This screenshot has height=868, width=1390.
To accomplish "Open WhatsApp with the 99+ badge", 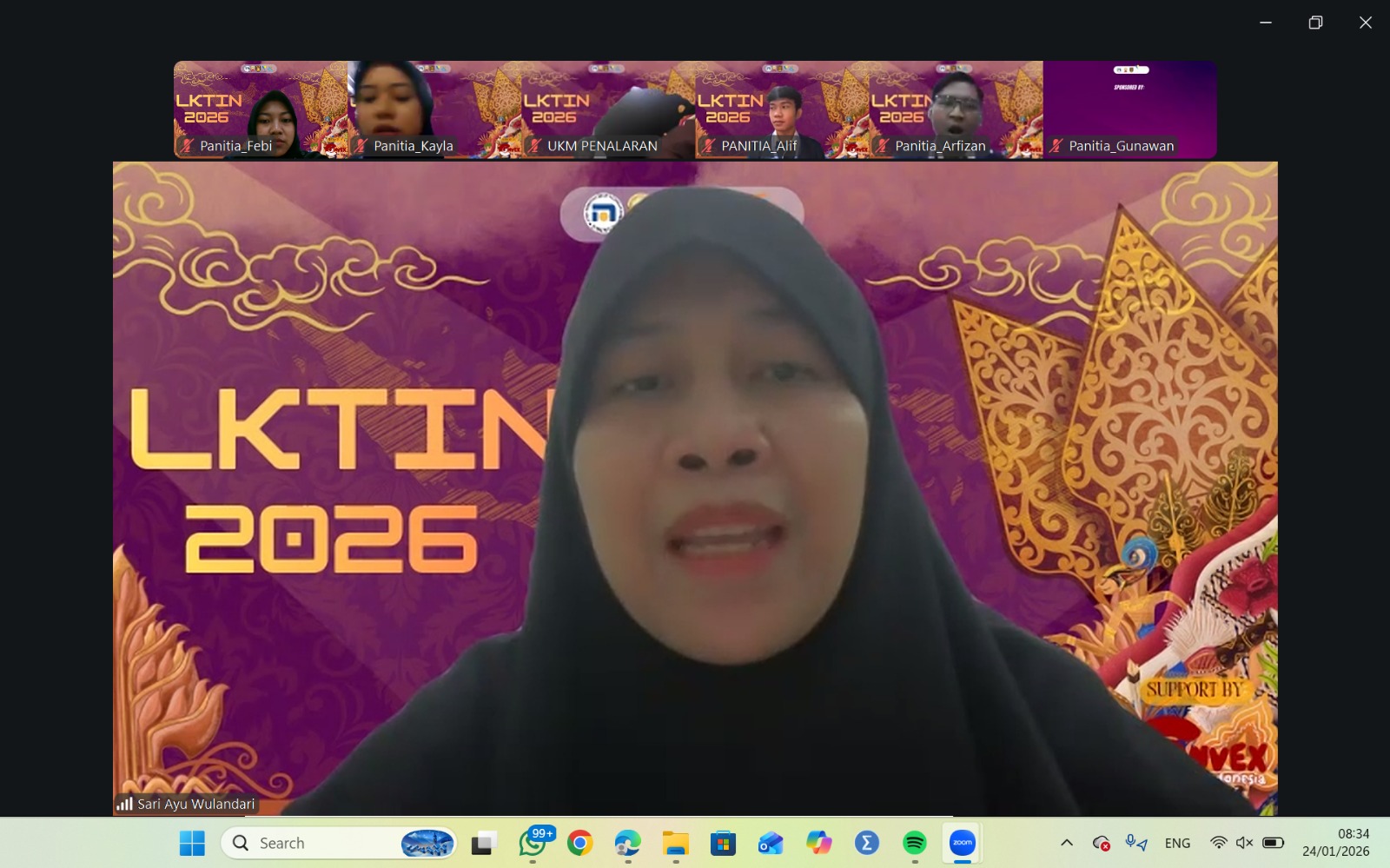I will pyautogui.click(x=532, y=845).
